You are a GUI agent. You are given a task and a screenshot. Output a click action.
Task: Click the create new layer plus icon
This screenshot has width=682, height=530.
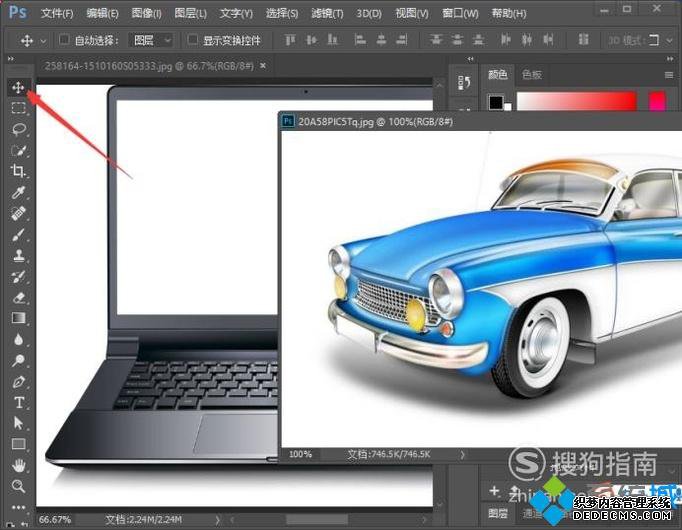click(x=494, y=491)
